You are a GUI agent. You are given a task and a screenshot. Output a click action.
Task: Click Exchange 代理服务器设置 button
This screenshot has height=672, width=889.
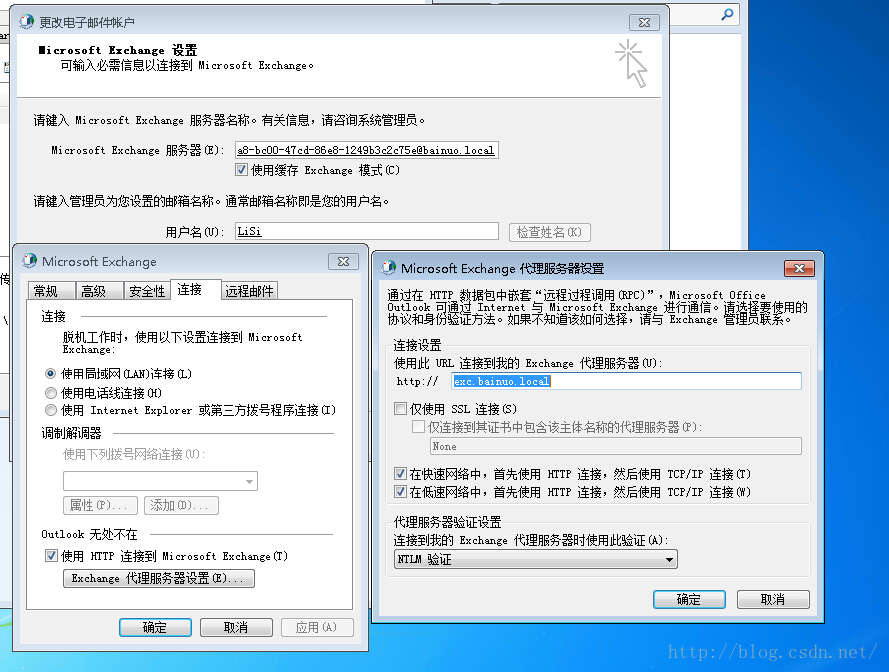click(x=159, y=578)
